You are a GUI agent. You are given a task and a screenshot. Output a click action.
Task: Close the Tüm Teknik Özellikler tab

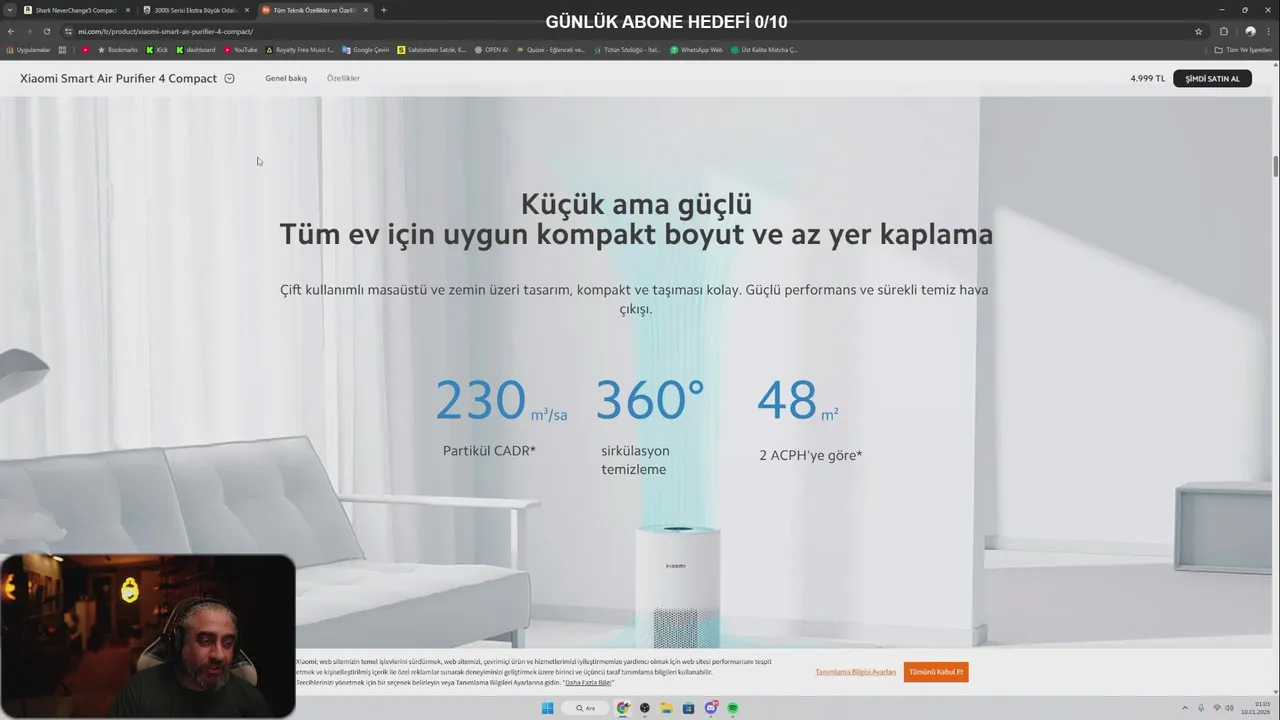(366, 10)
